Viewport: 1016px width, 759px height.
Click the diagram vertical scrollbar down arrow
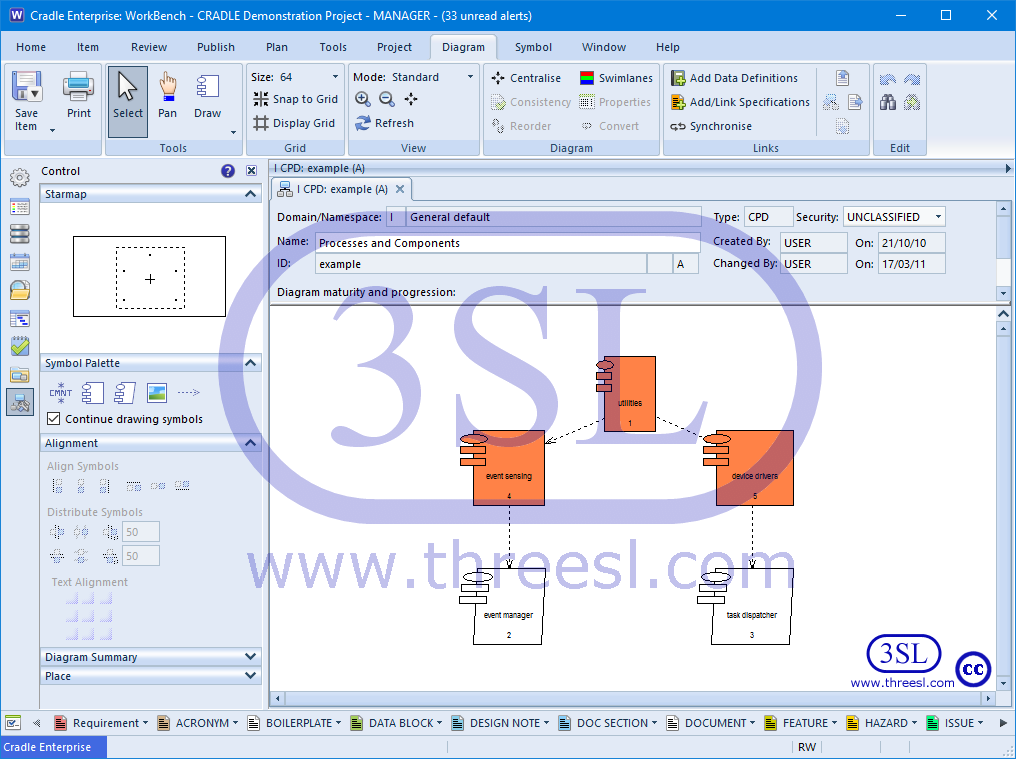(1003, 683)
